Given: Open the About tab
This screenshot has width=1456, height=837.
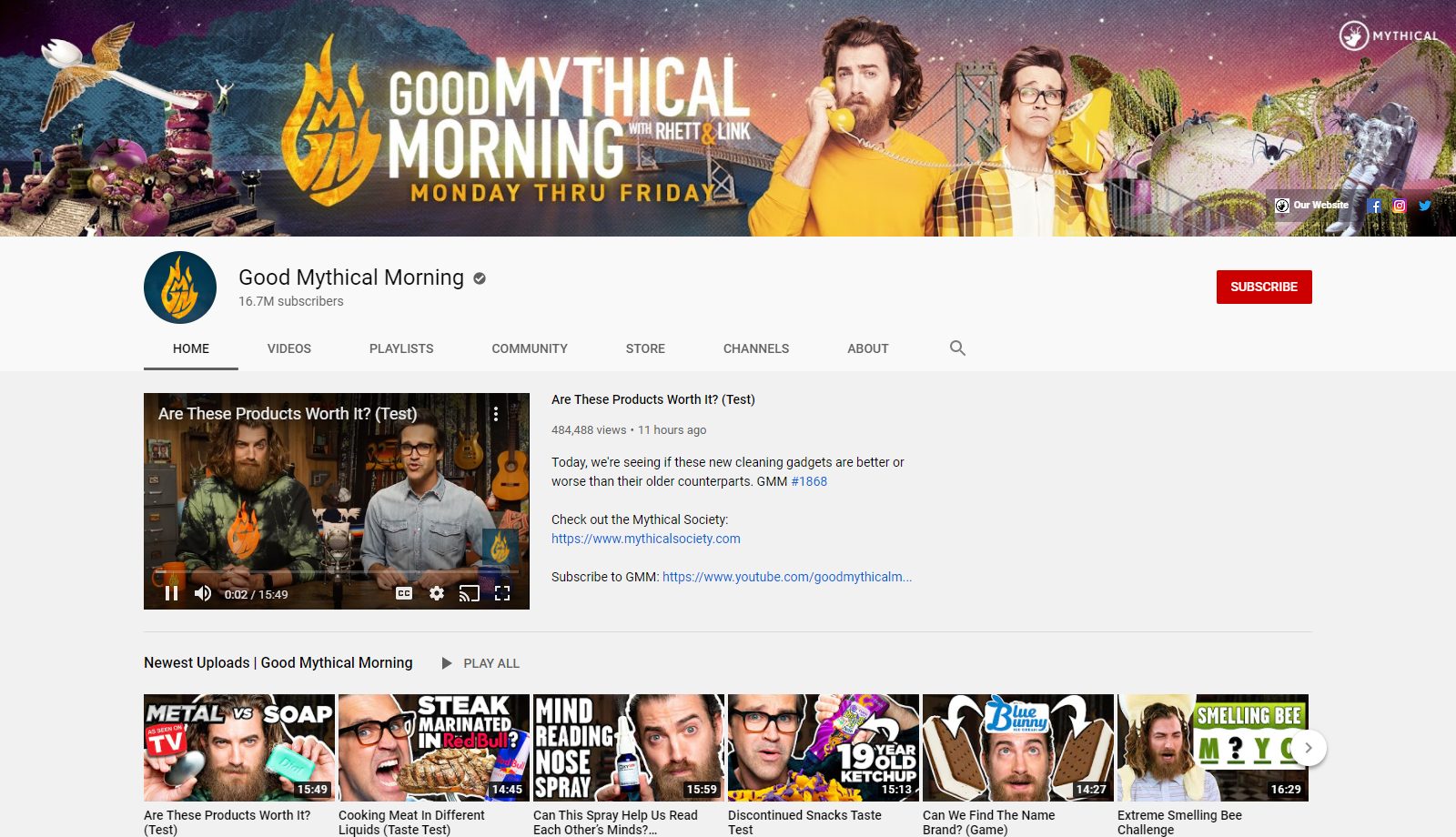Looking at the screenshot, I should pyautogui.click(x=868, y=348).
